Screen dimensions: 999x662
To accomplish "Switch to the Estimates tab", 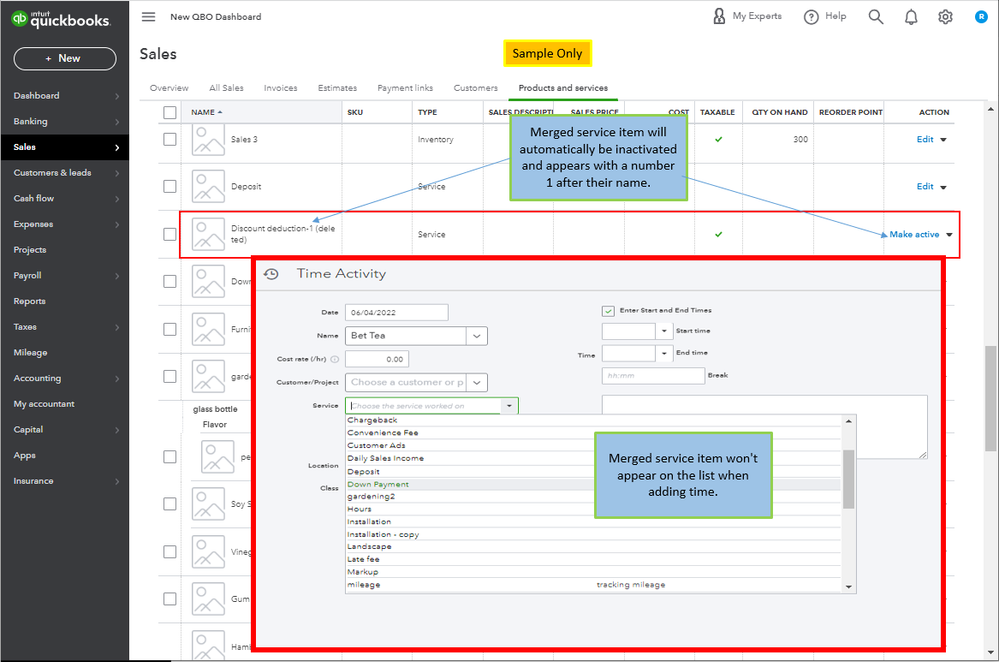I will tap(337, 88).
